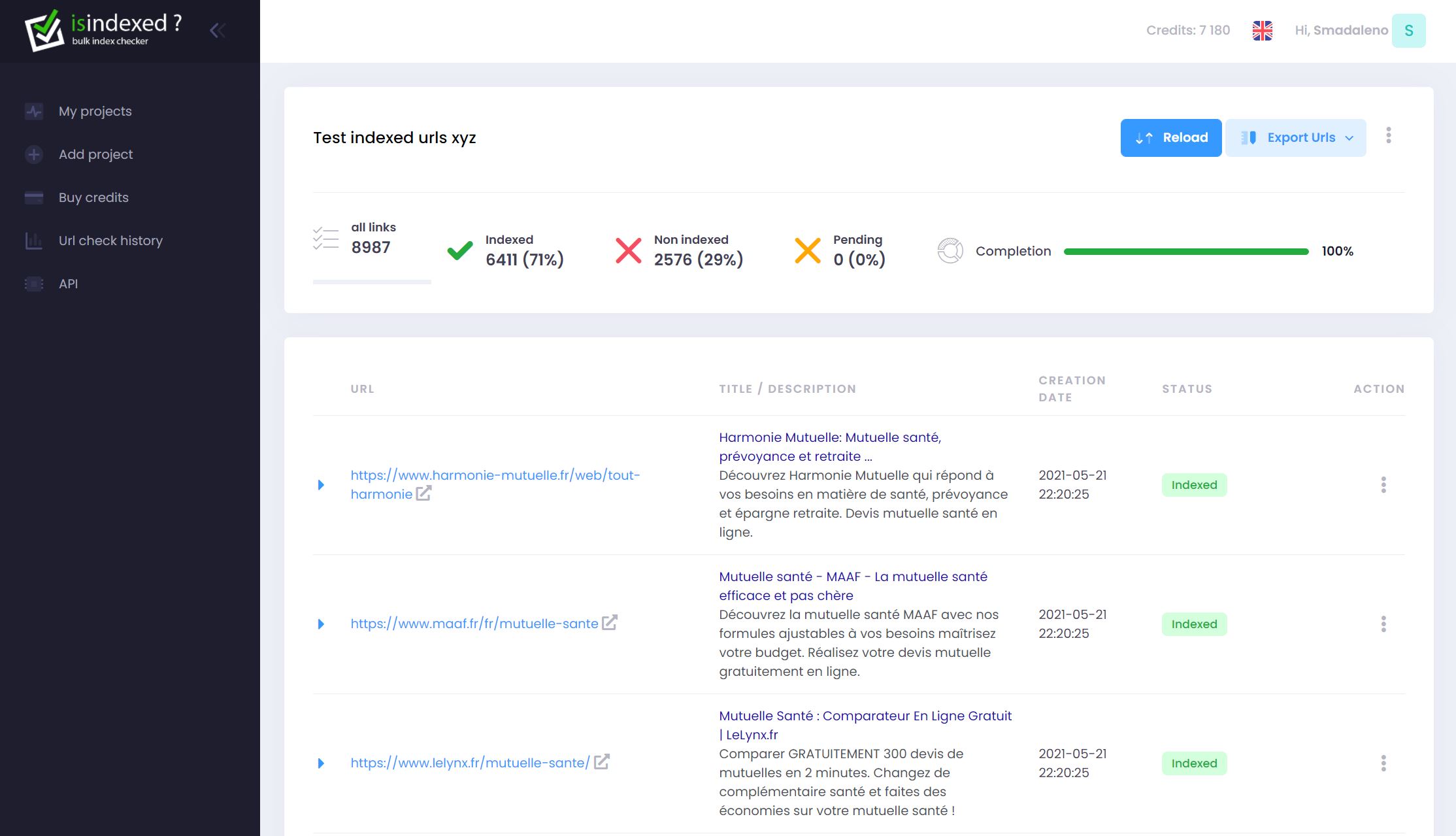Click the Add project plus icon

pos(34,154)
